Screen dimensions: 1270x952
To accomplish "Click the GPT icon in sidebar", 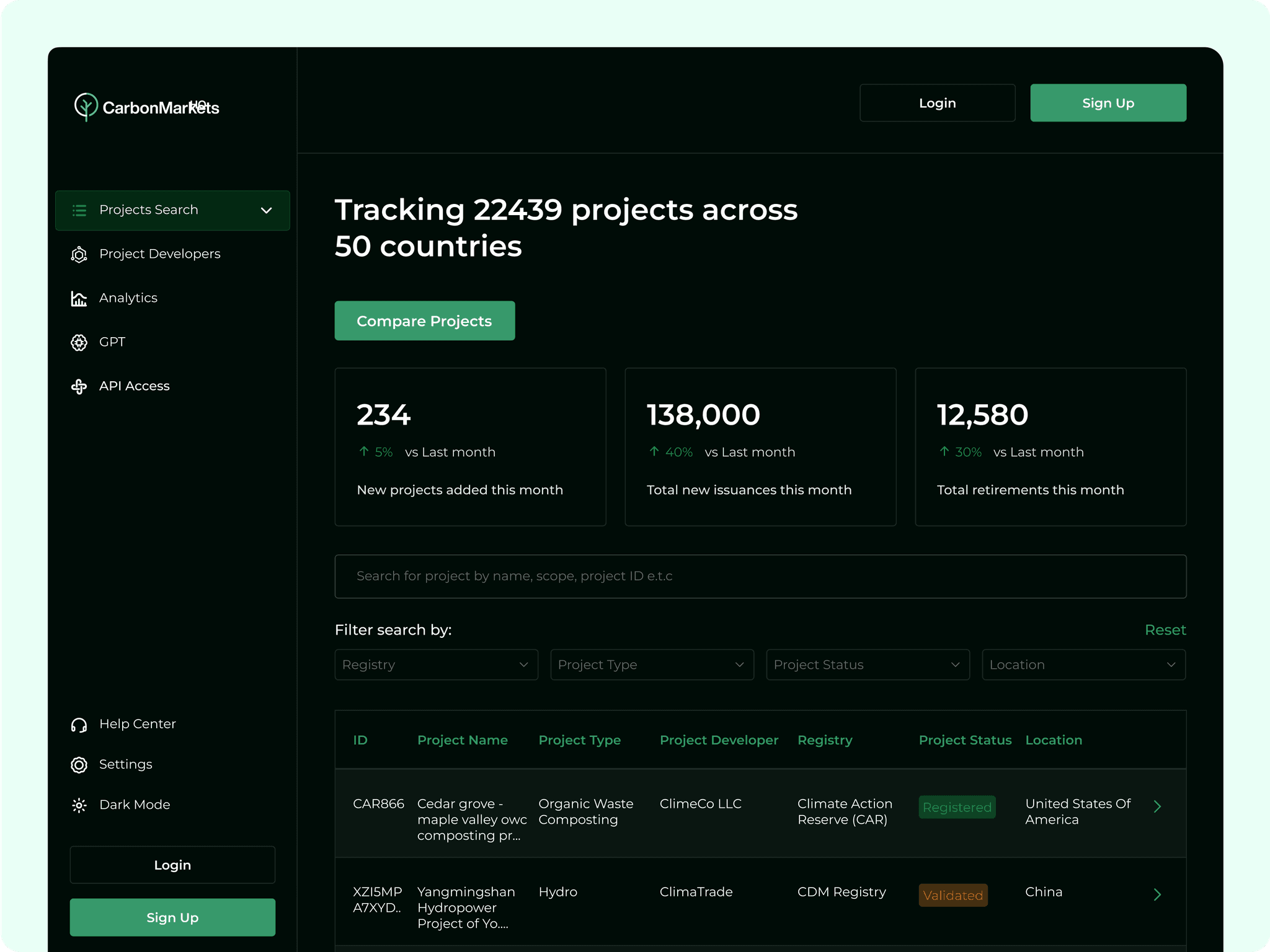I will [x=79, y=343].
